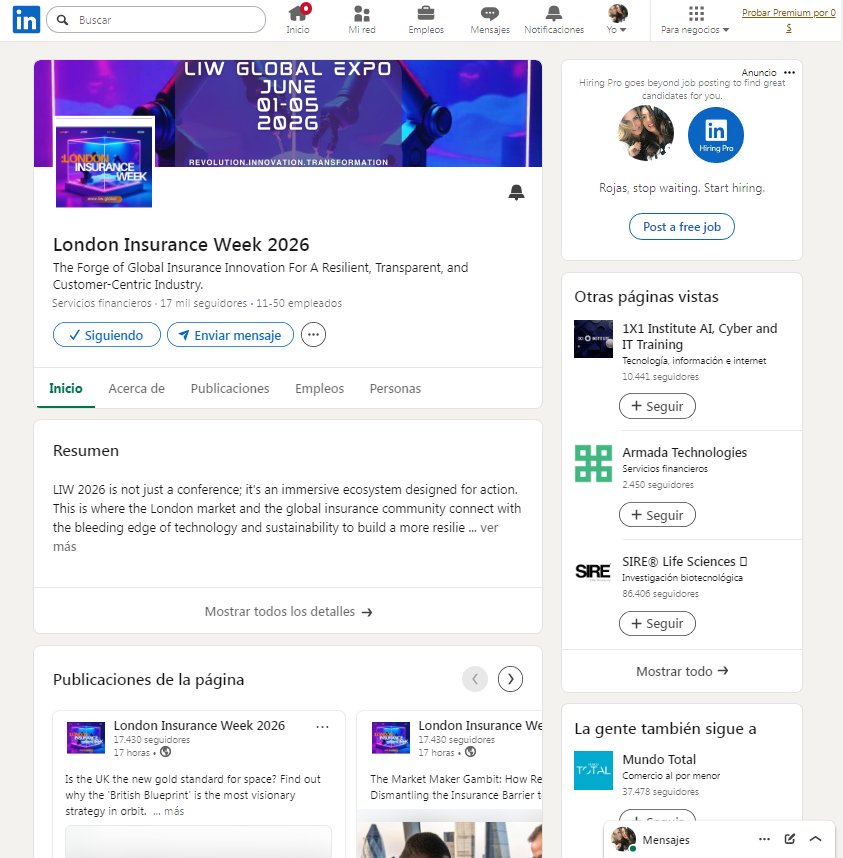
Task: Open 1X1 Institute AI, Cyber page link
Action: coord(699,336)
